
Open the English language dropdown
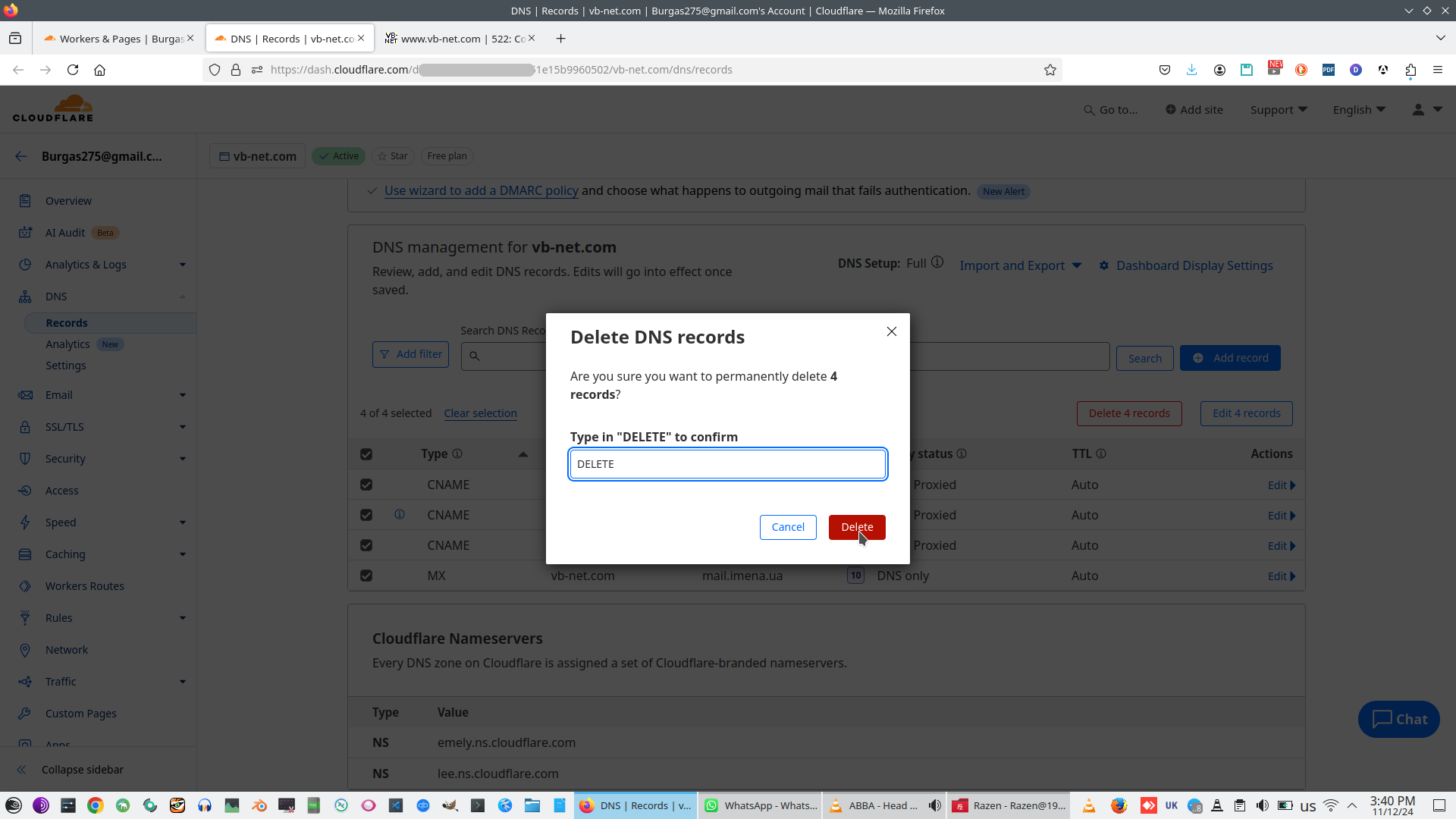tap(1359, 110)
